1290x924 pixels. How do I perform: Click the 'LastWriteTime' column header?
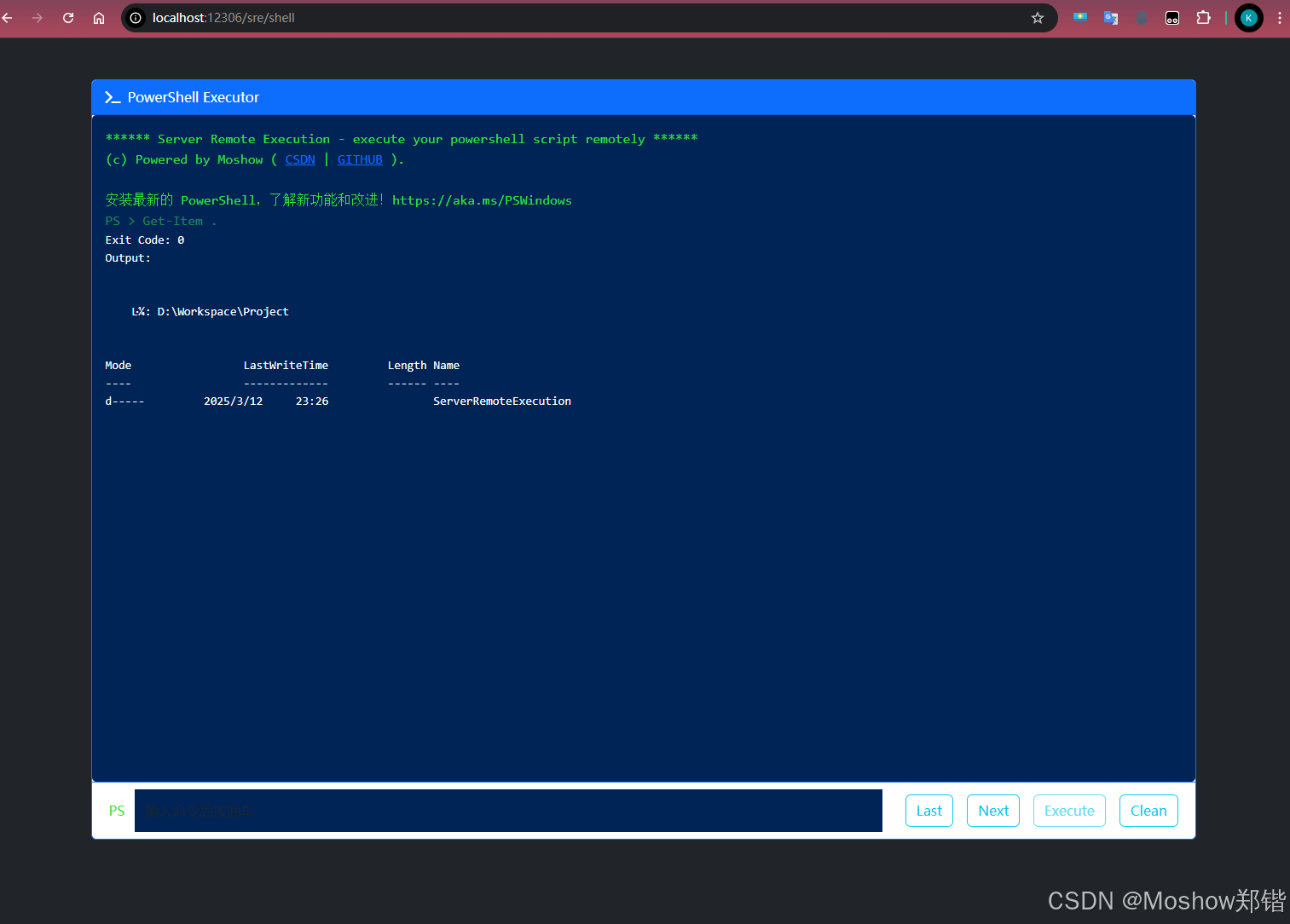286,366
